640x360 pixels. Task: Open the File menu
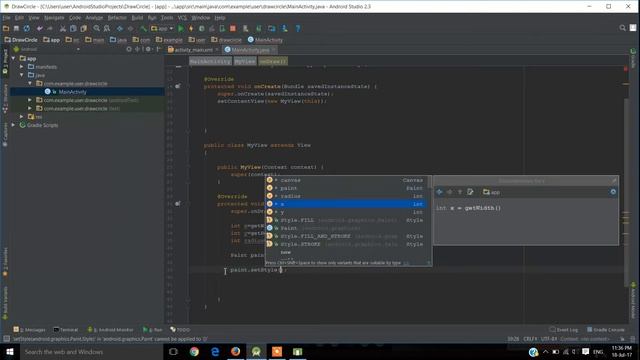pos(7,18)
